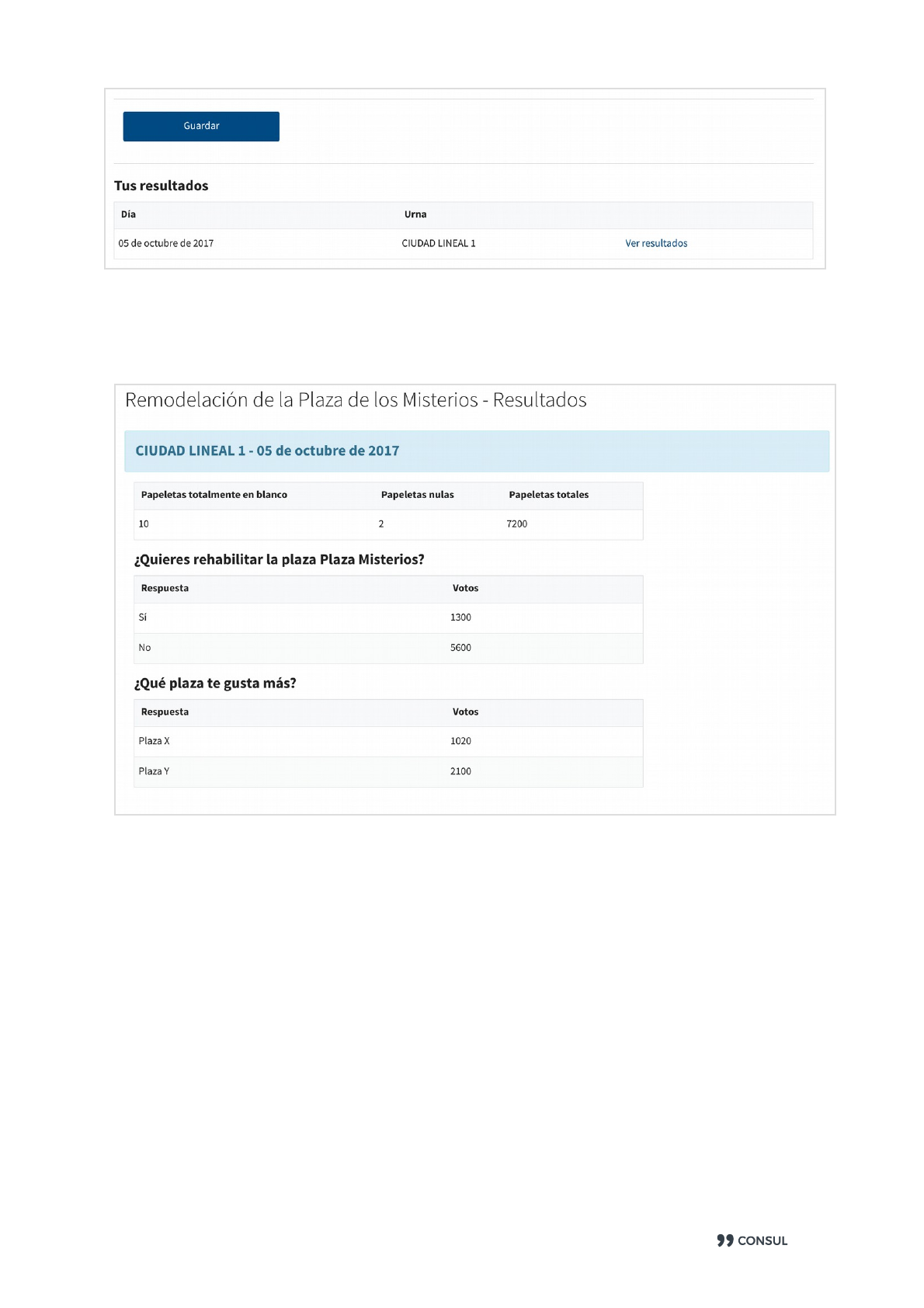The image size is (924, 1308).
Task: Click the CONSUL quotation-mark logo
Action: click(724, 1240)
